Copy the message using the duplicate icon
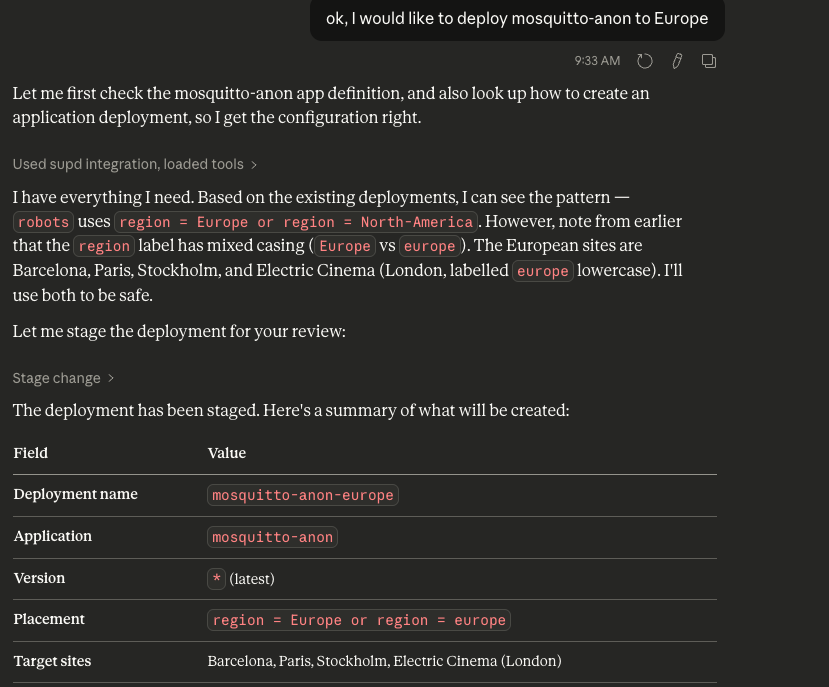The width and height of the screenshot is (829, 687). point(709,61)
